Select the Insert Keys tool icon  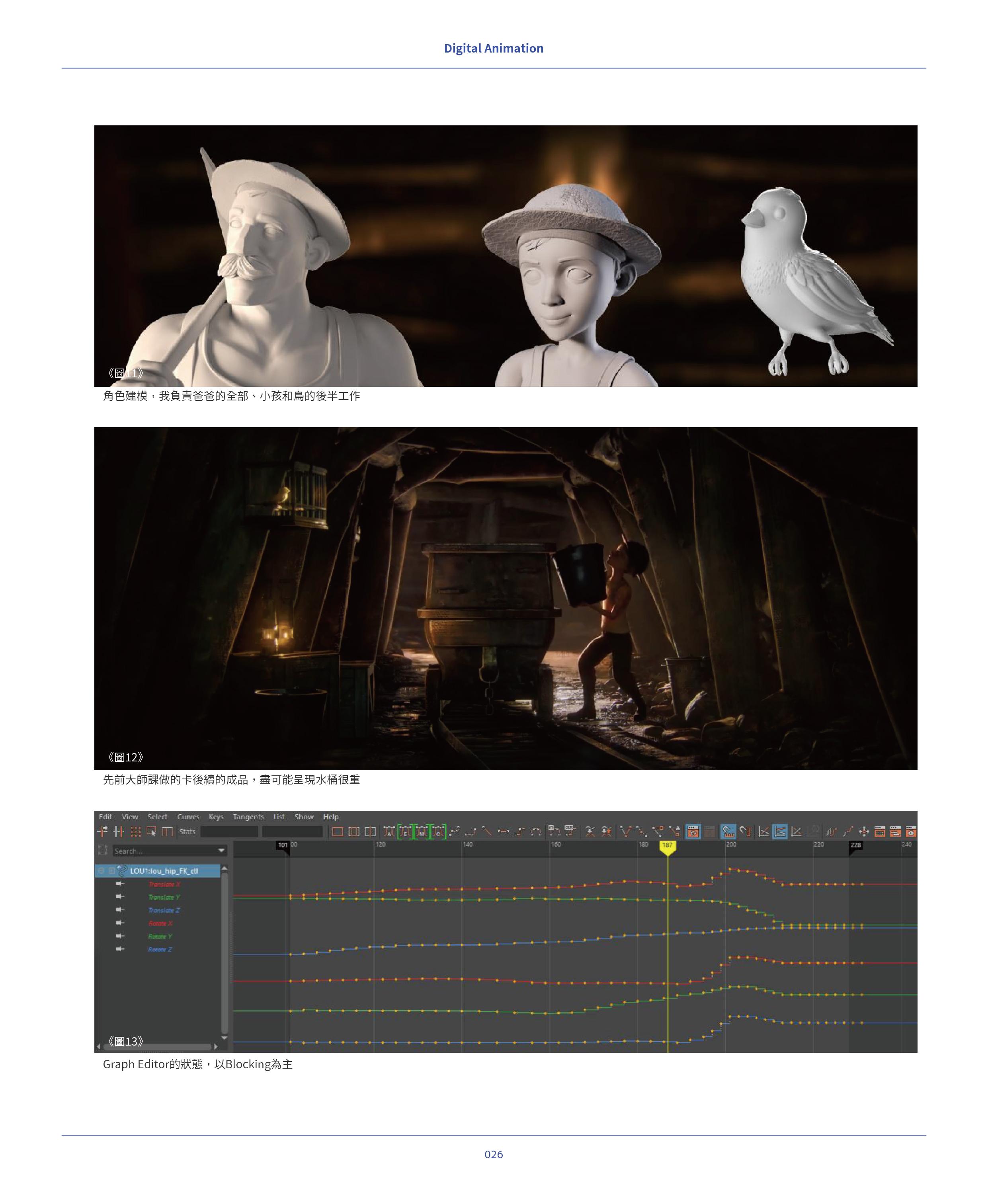click(118, 832)
